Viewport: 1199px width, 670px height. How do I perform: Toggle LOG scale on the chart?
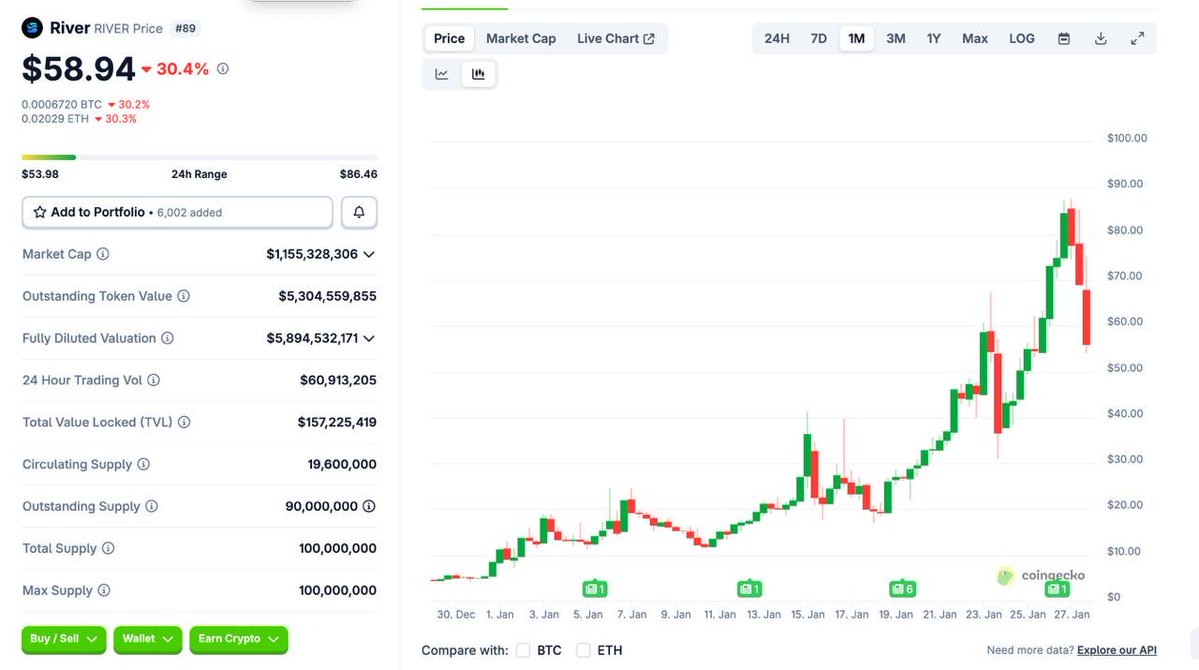[1022, 39]
